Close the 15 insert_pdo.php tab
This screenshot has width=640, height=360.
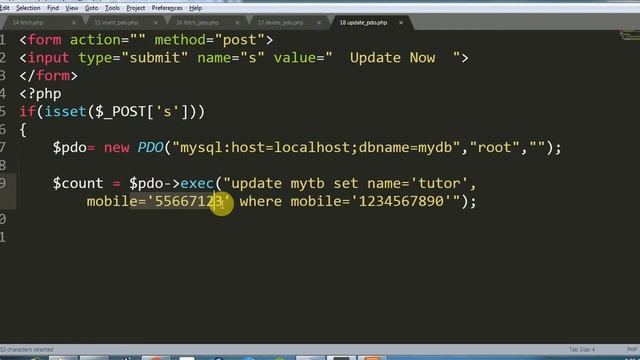(156, 22)
